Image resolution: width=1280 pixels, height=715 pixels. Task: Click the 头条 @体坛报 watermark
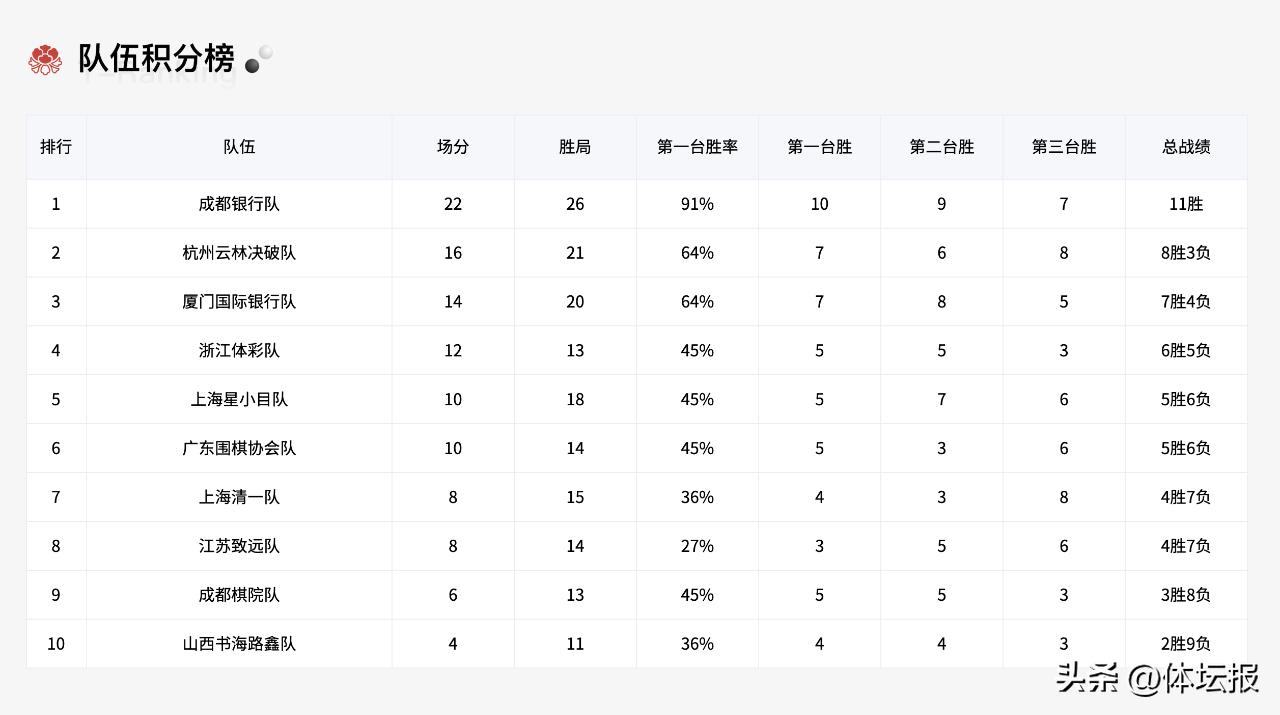tap(1158, 679)
